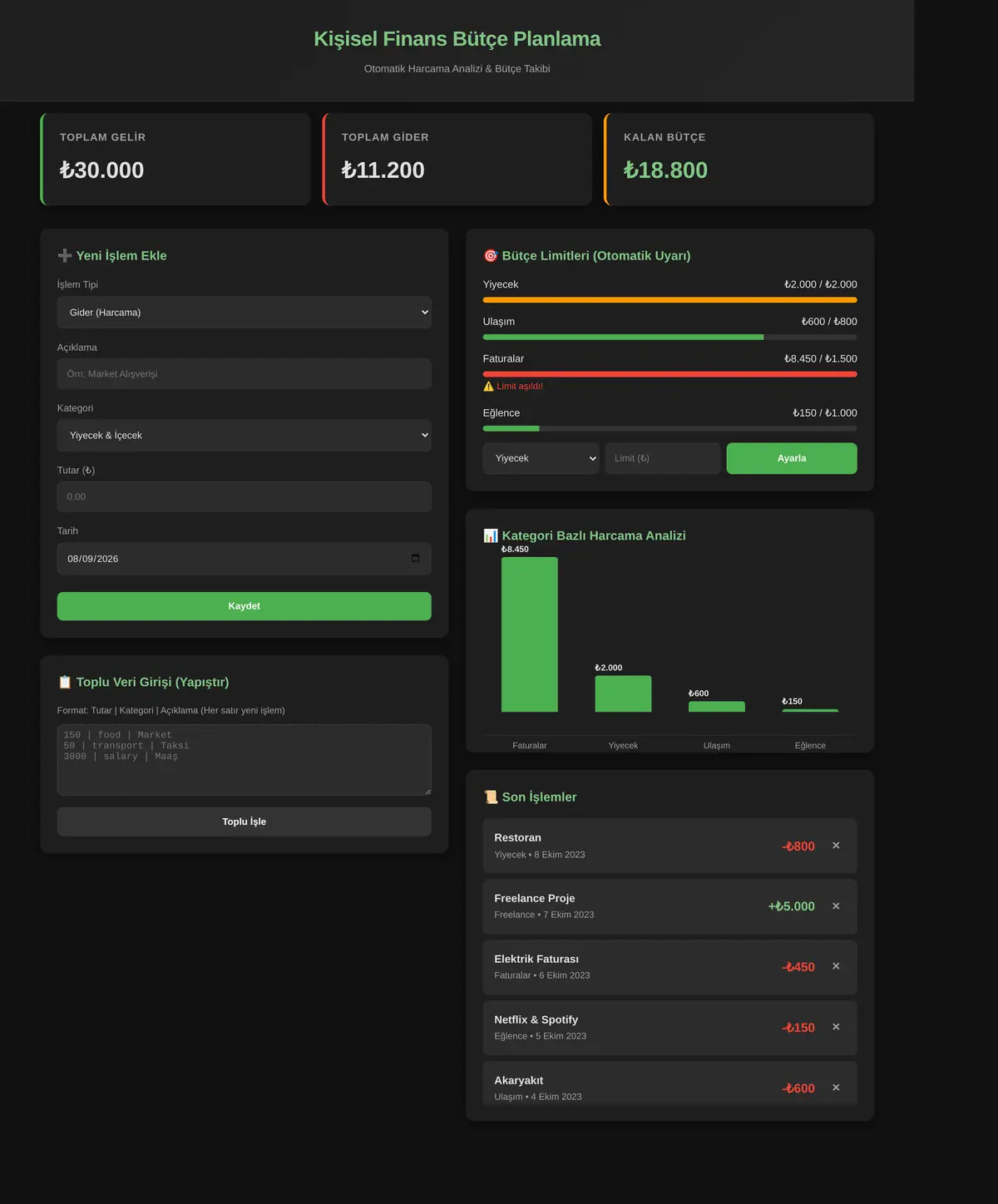Click the Restoran transaction title
This screenshot has height=1204, width=998.
pyautogui.click(x=517, y=837)
